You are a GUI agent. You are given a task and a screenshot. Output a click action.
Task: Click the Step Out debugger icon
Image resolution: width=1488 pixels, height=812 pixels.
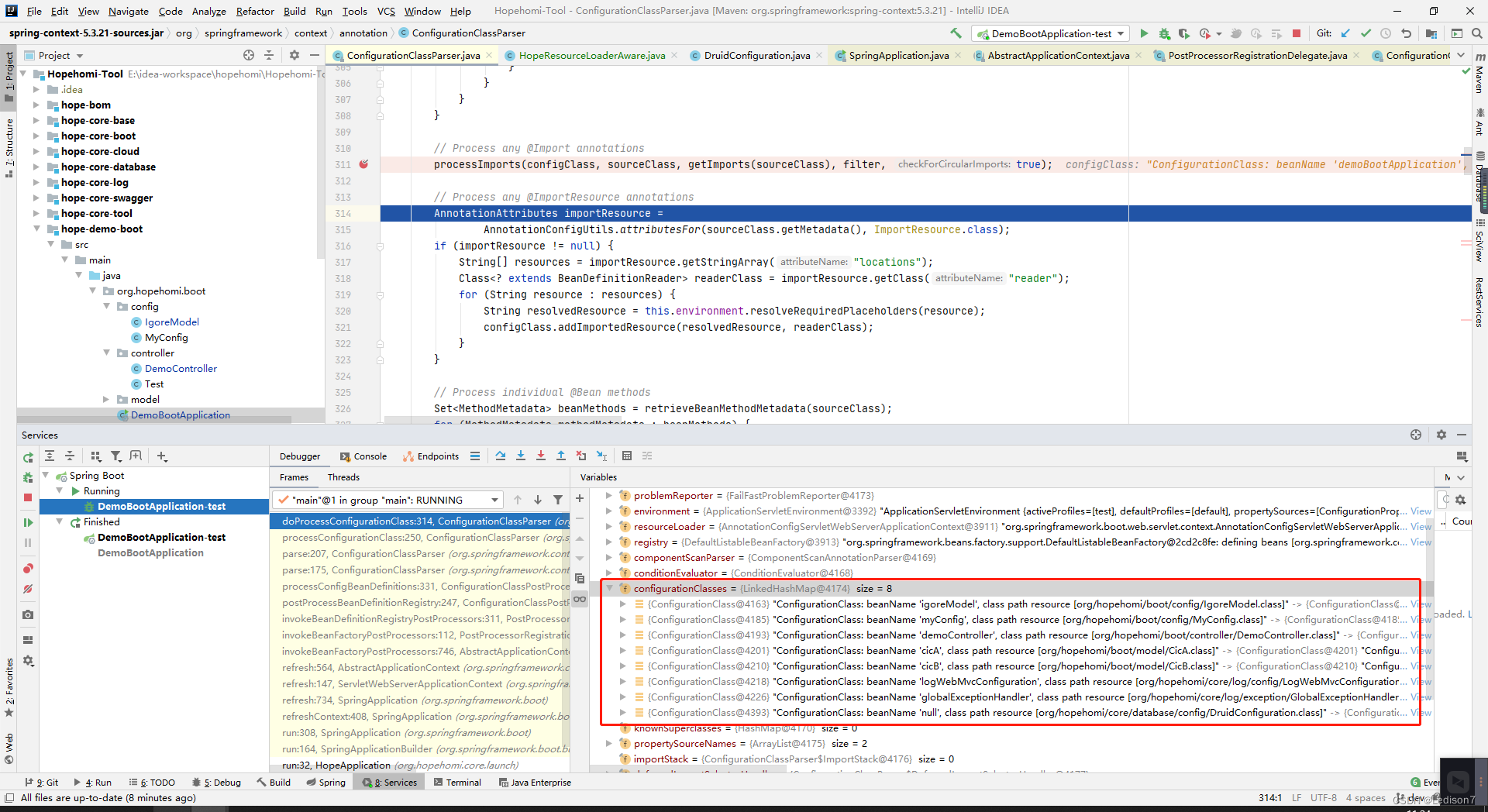[561, 456]
